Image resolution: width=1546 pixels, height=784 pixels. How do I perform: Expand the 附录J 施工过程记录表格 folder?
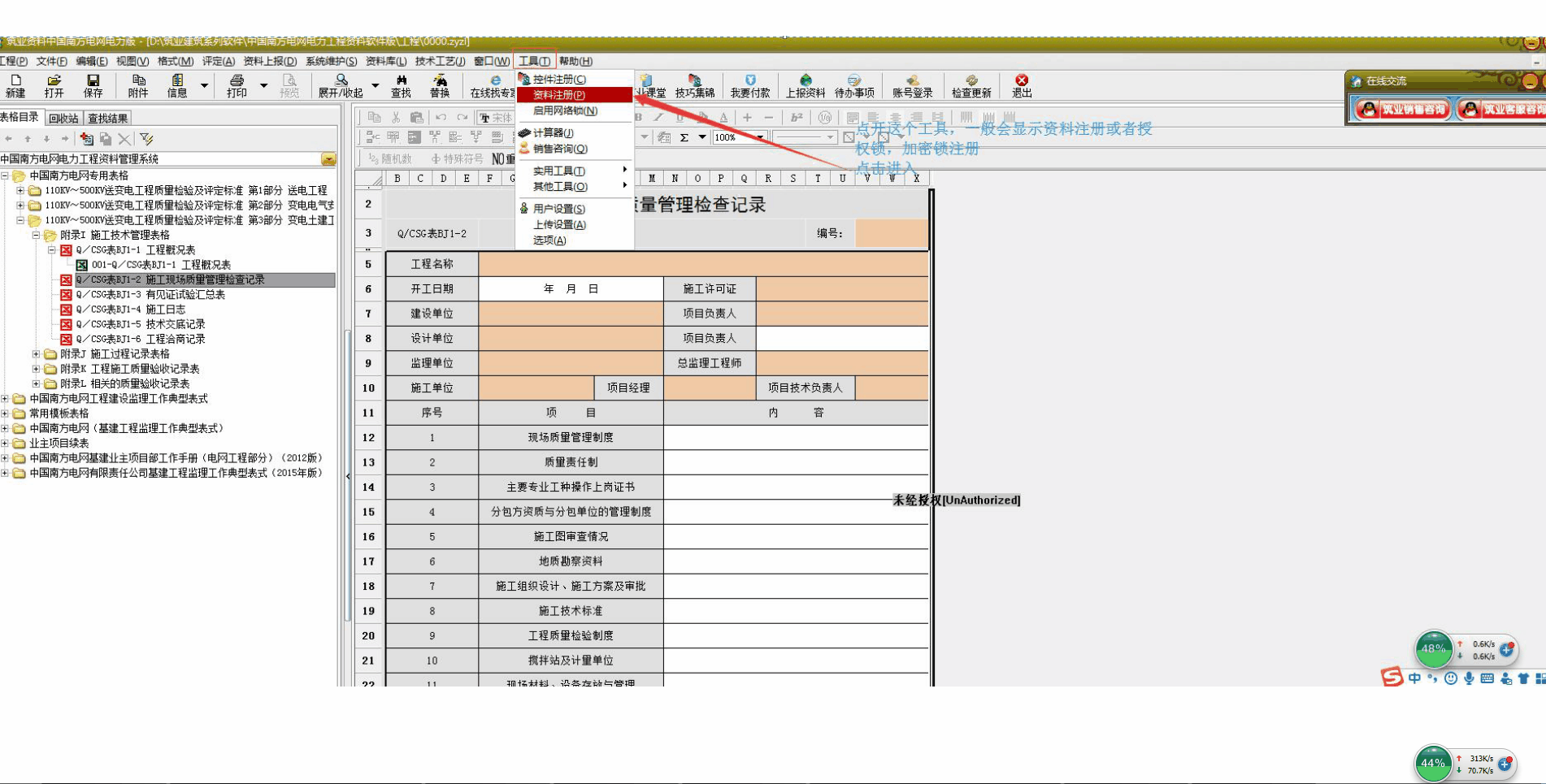pos(36,354)
